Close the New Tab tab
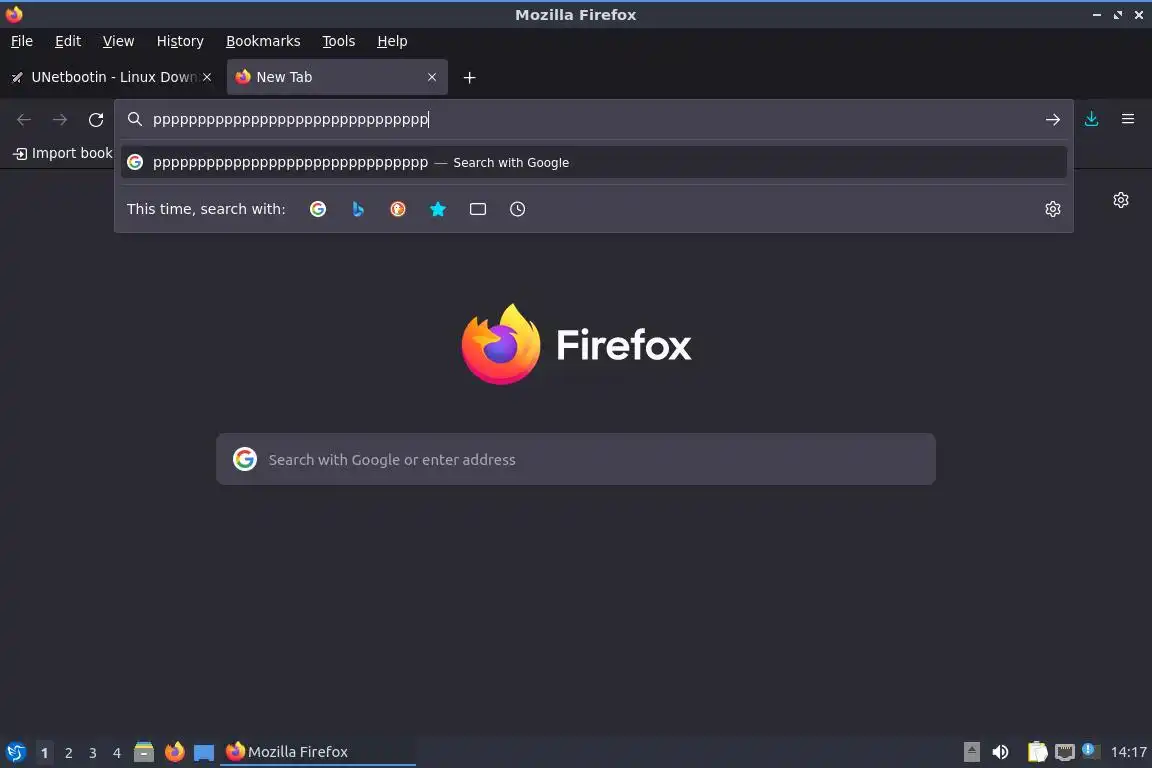Image resolution: width=1152 pixels, height=768 pixels. 432,77
